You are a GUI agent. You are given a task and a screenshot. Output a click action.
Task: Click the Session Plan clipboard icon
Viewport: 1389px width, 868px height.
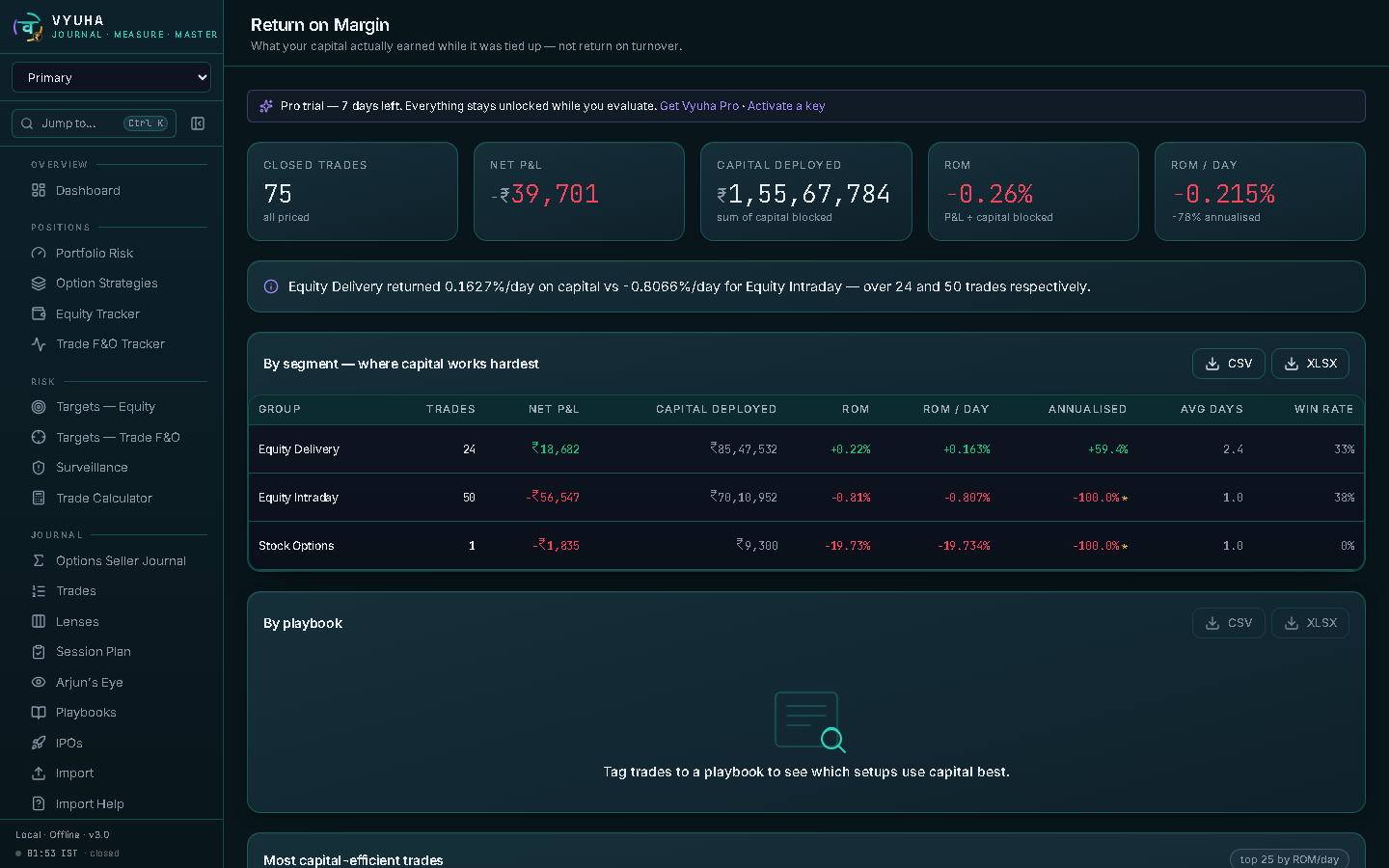click(39, 652)
